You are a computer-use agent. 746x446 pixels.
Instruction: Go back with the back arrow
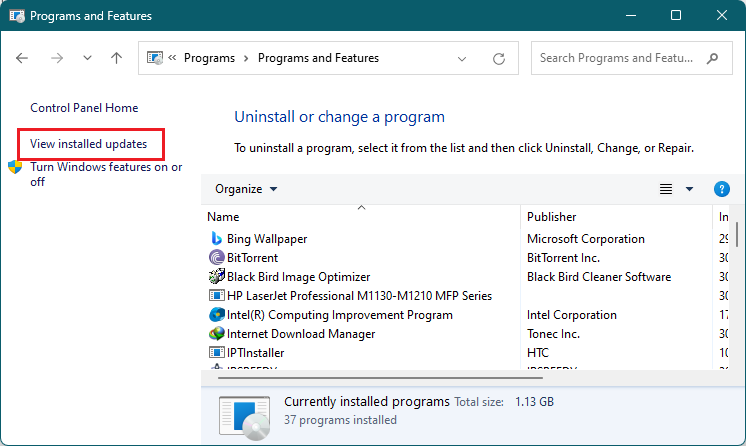coord(22,58)
